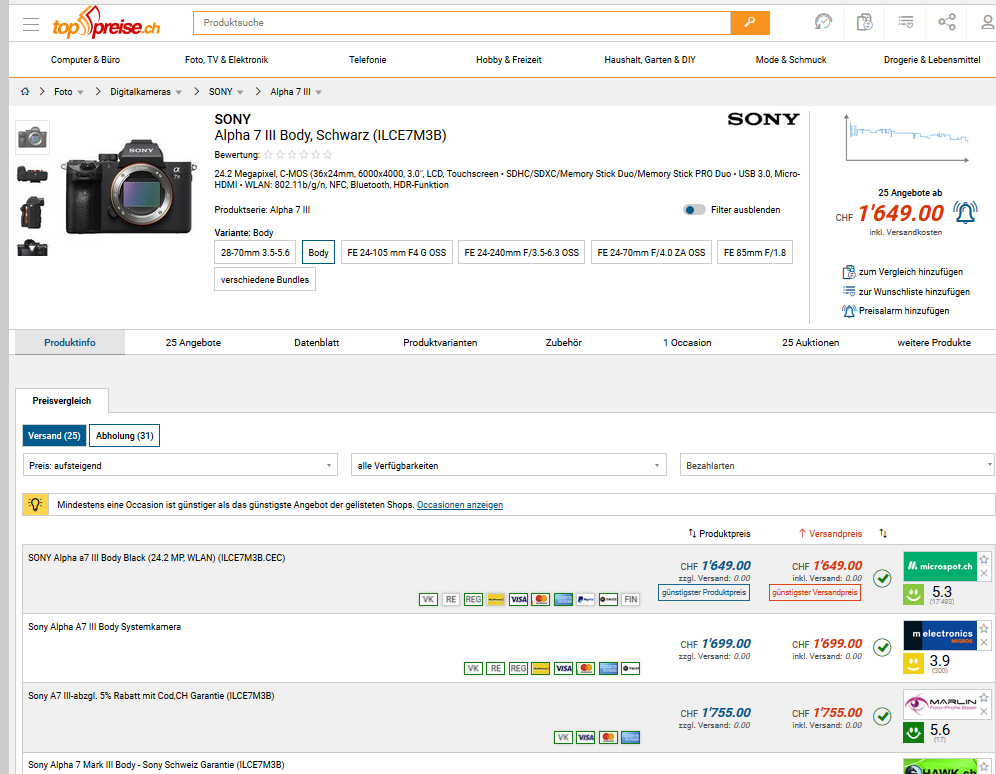The width and height of the screenshot is (996, 774).
Task: Click the 'Occasionen anzeigen' link
Action: [459, 505]
